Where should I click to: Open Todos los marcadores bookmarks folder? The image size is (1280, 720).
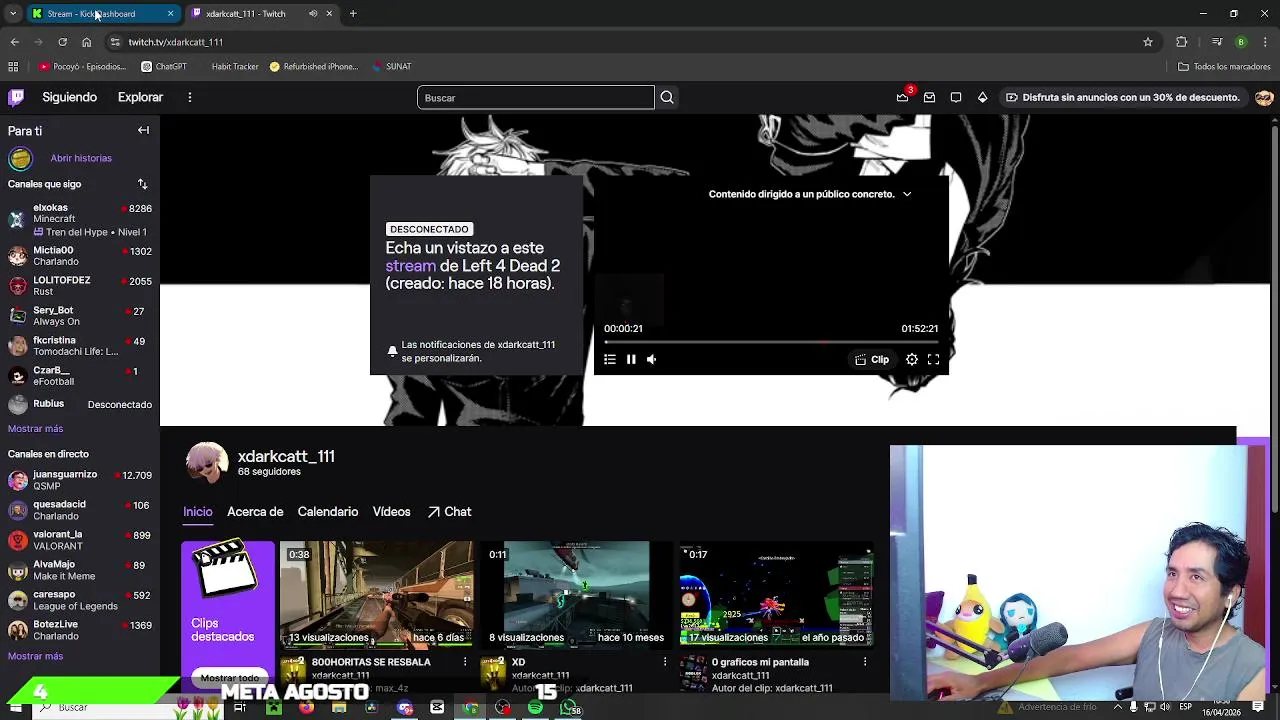pos(1224,67)
